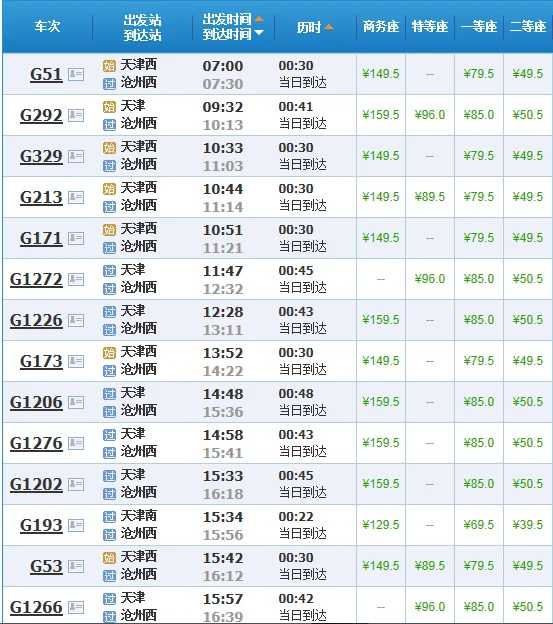This screenshot has height=624, width=553.
Task: Open the ID card icon beside G1206
Action: click(x=76, y=402)
